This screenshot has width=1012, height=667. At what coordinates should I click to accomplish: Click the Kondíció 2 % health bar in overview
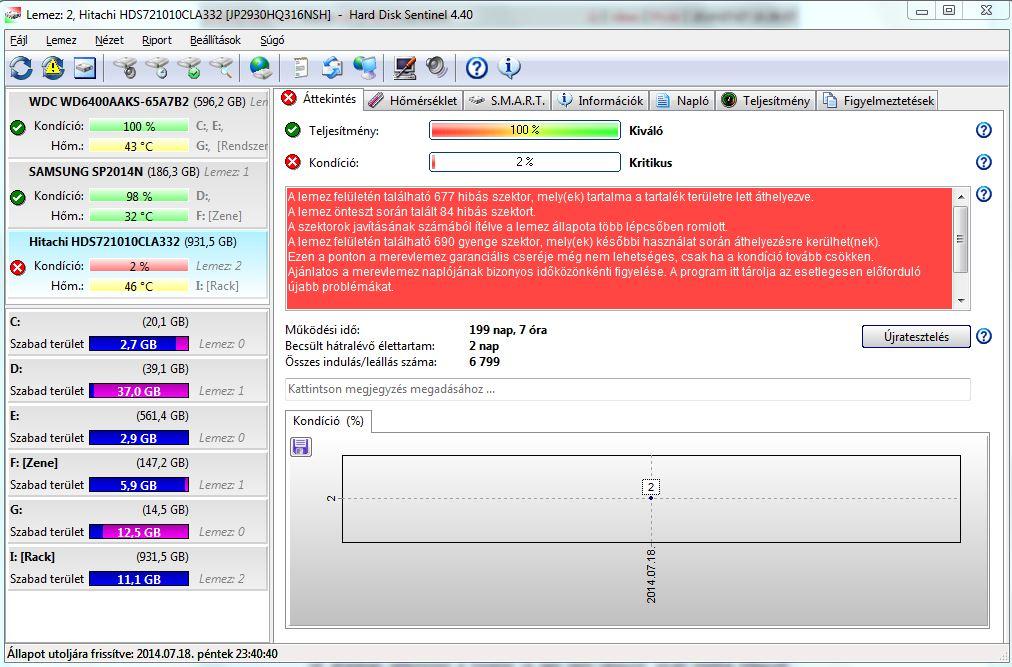coord(525,162)
